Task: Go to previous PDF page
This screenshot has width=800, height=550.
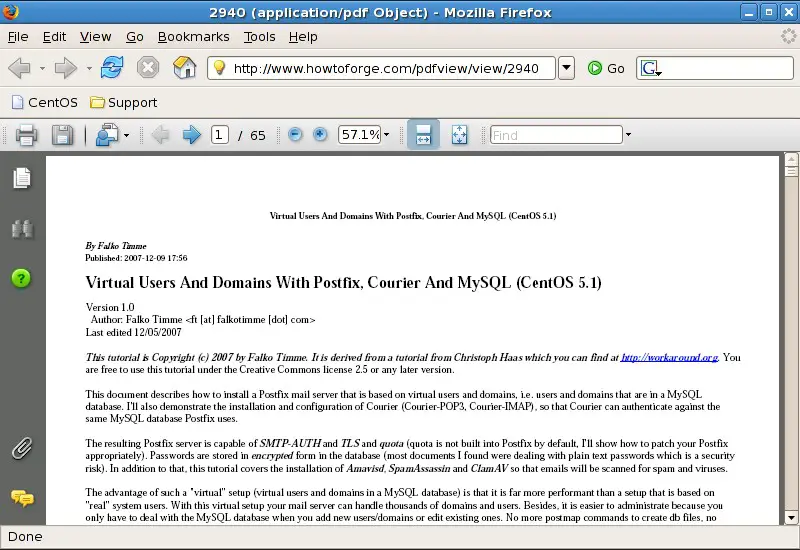Action: coord(160,135)
